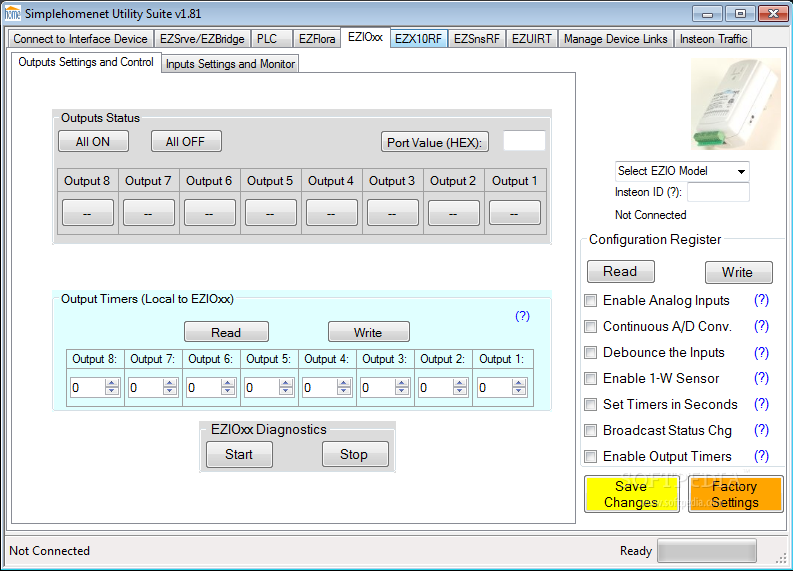Click the Simplehomenet app icon in title bar

(13, 14)
